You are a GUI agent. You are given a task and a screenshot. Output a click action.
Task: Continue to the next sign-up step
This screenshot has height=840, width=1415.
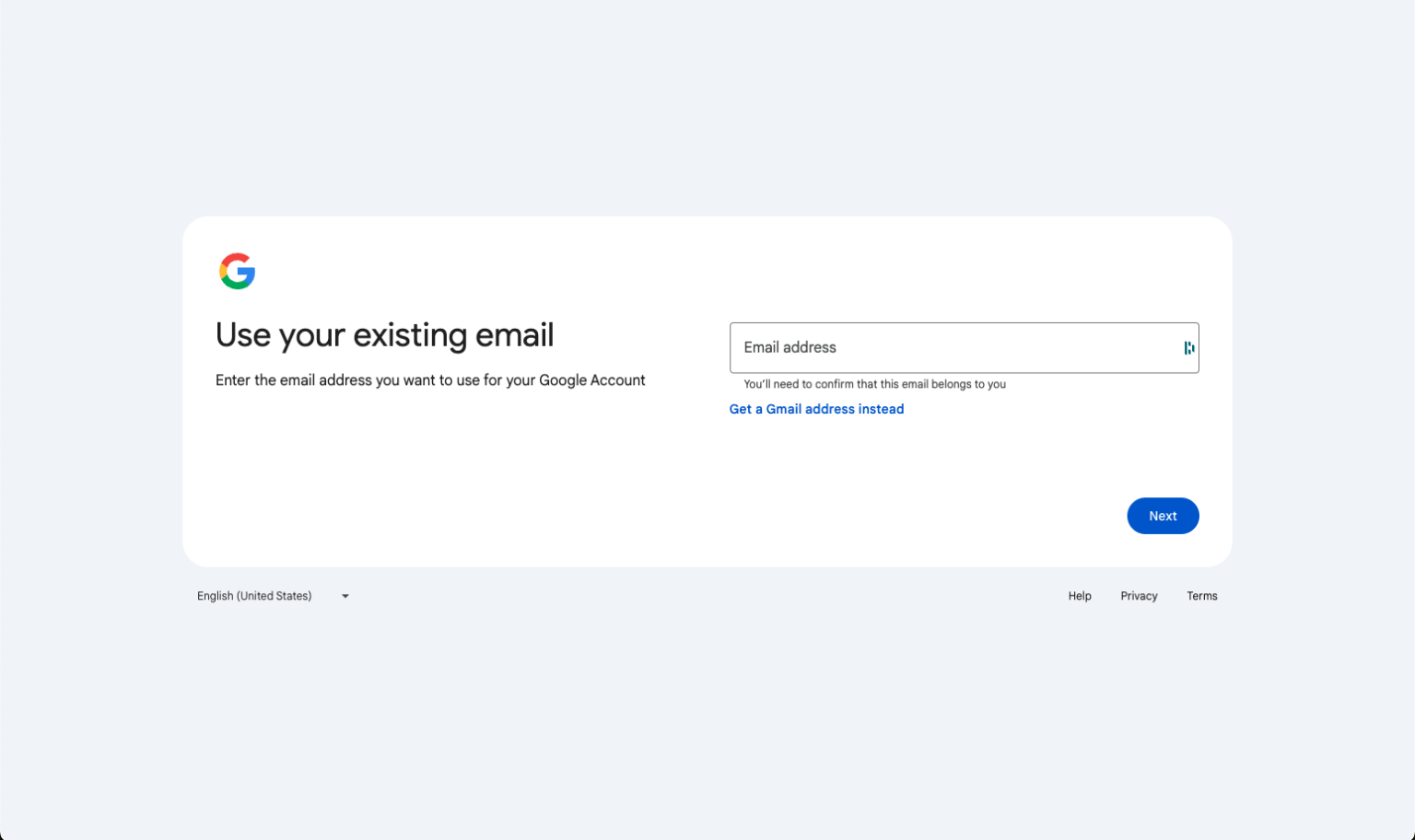(1163, 516)
